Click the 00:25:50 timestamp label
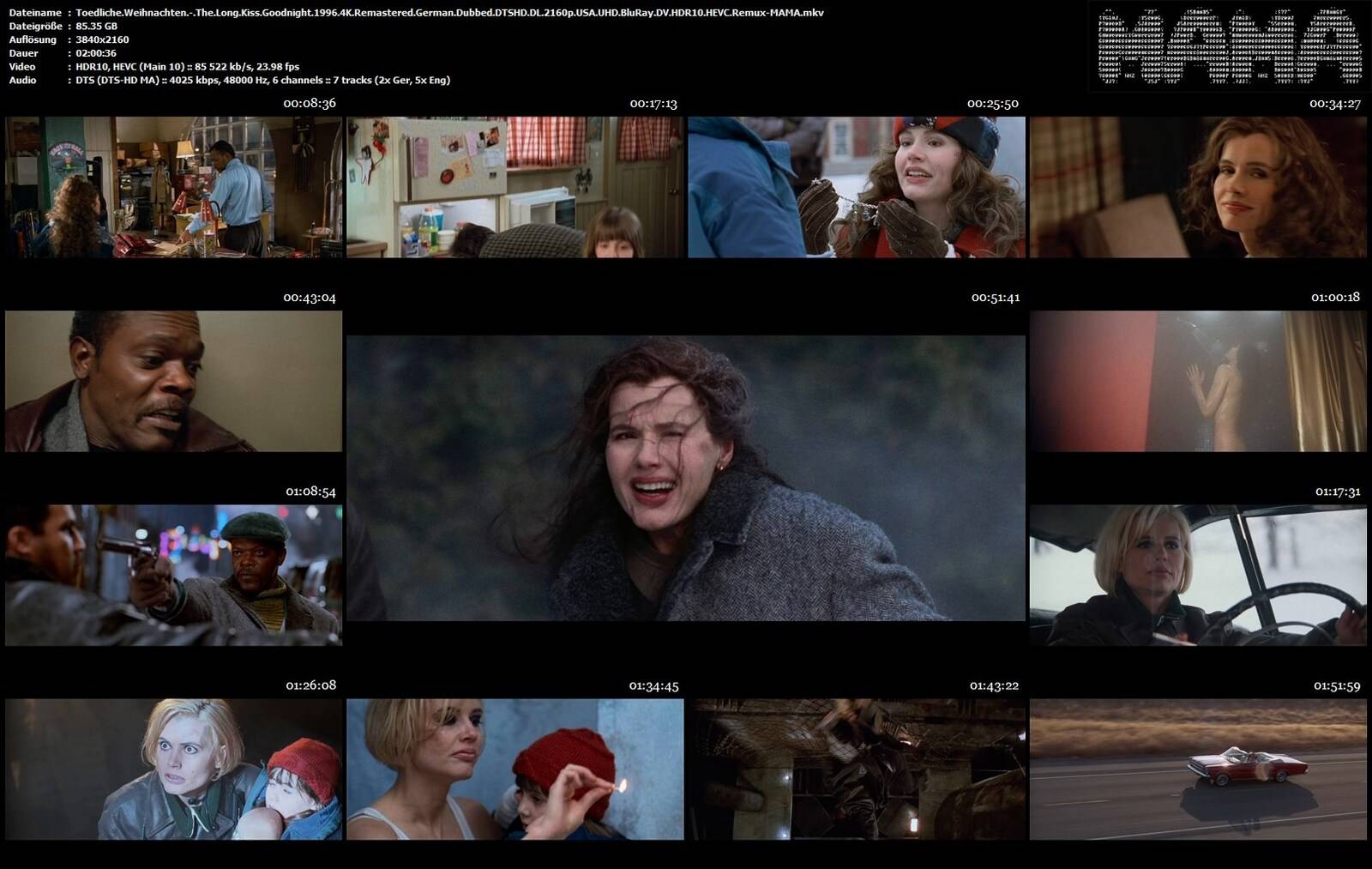The width and height of the screenshot is (1372, 869). coord(993,103)
